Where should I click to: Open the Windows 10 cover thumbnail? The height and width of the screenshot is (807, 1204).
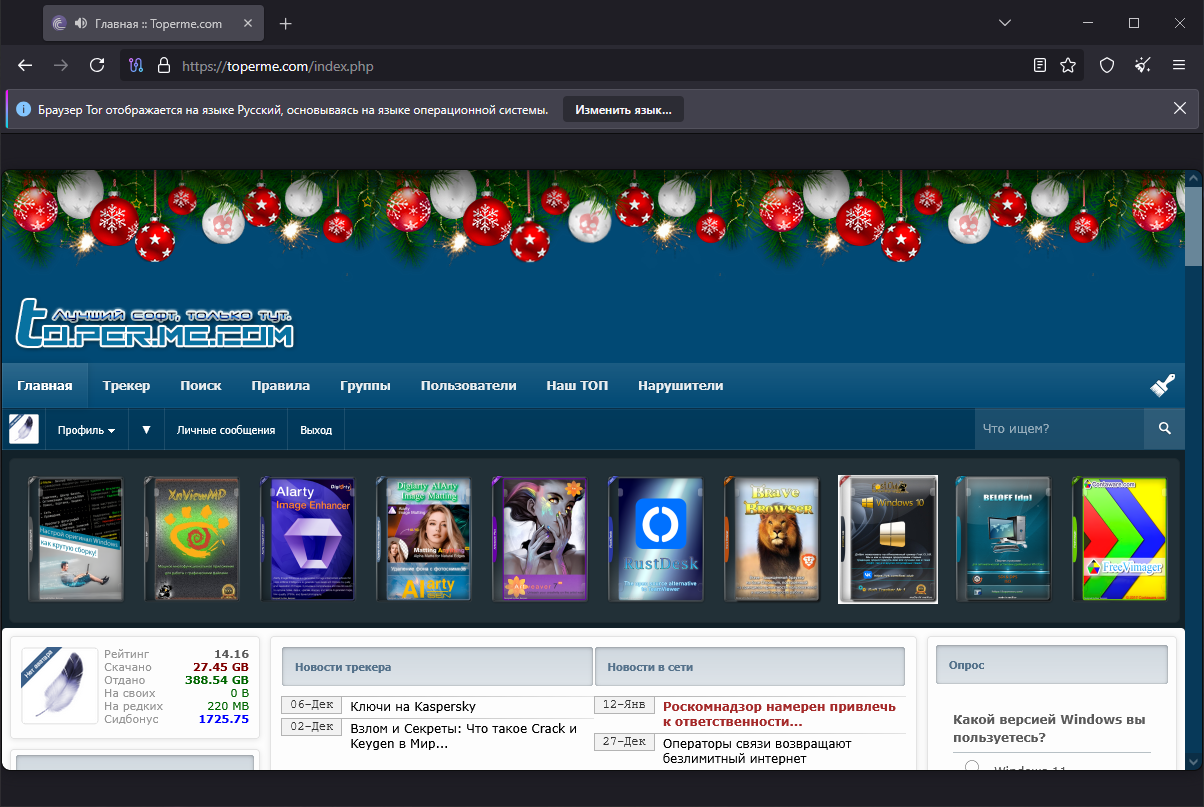888,539
